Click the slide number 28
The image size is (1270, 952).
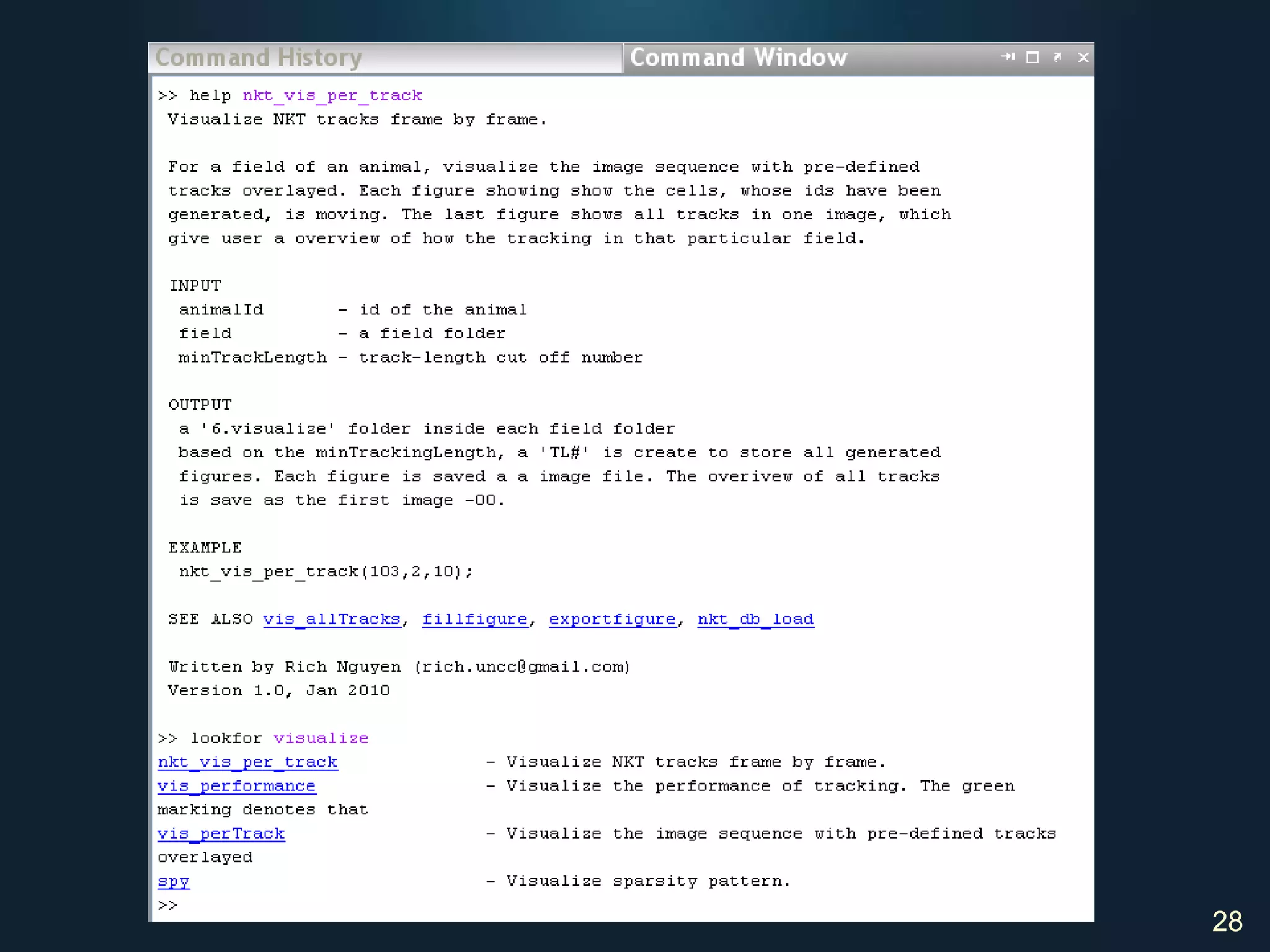pyautogui.click(x=1227, y=921)
